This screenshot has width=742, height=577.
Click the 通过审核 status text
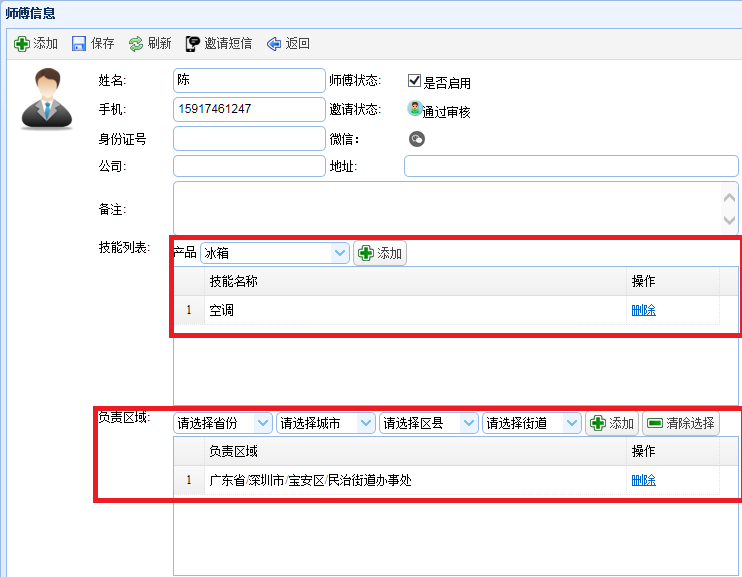point(446,112)
